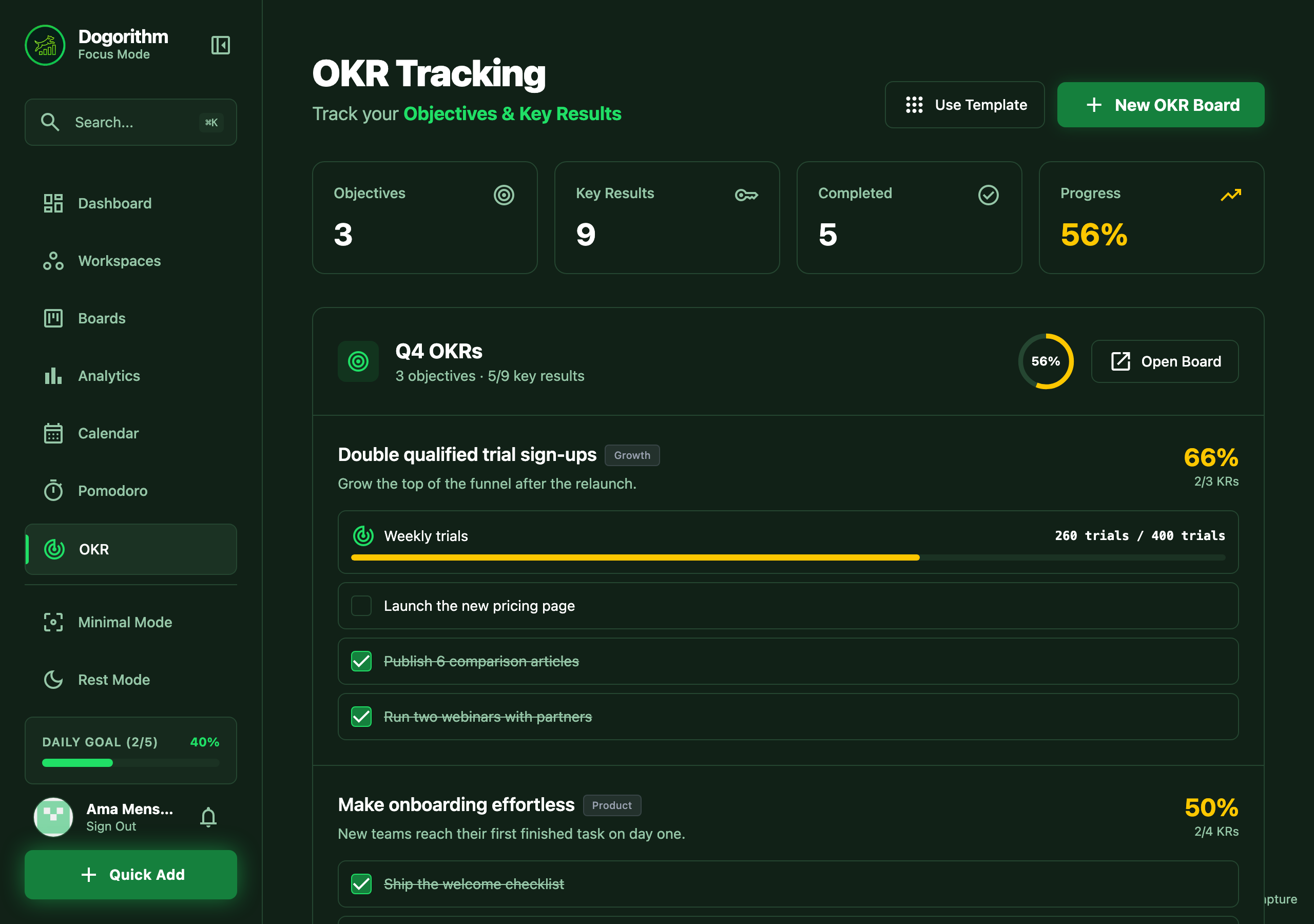The height and width of the screenshot is (924, 1314).
Task: Open notifications via the bell icon
Action: click(208, 817)
